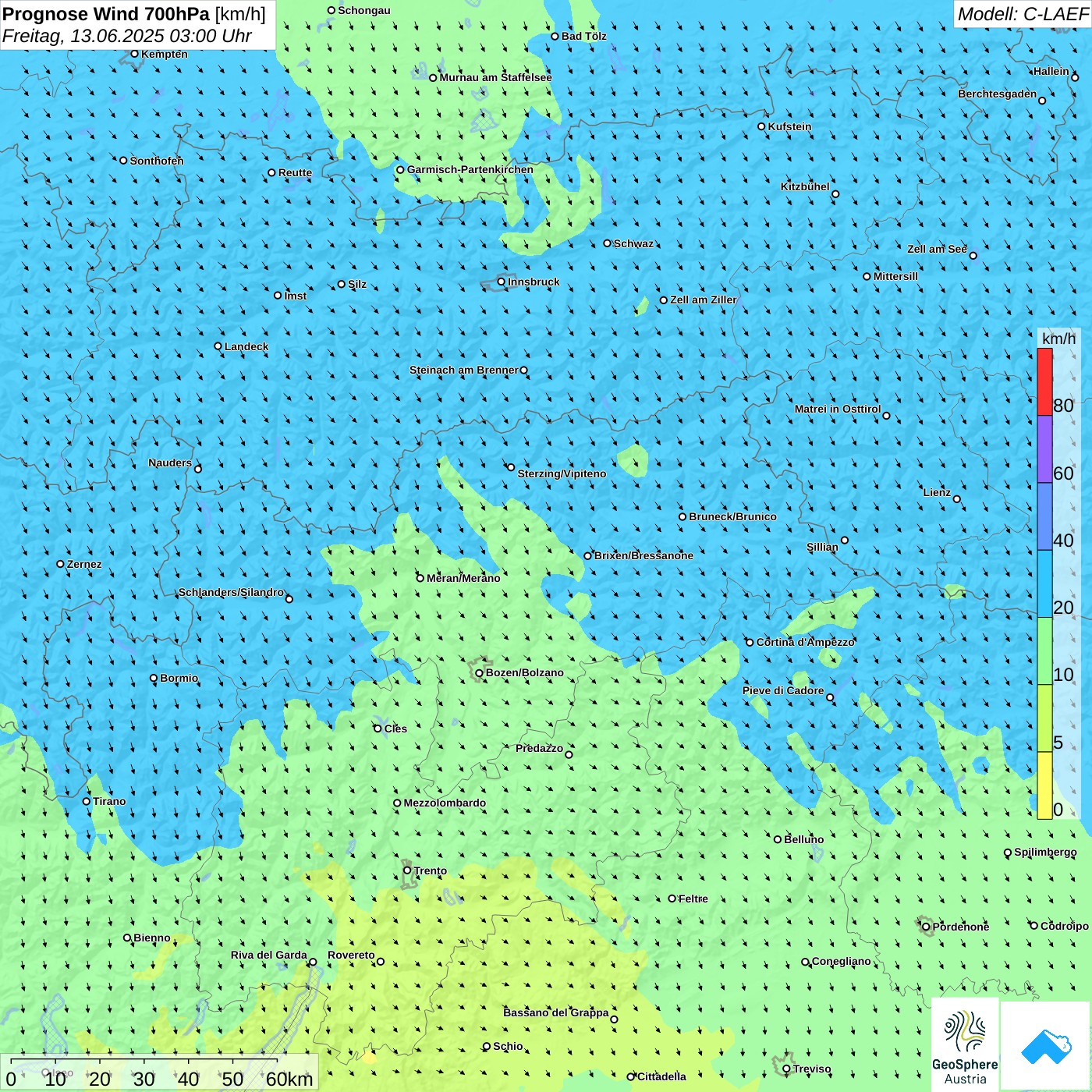1092x1092 pixels.
Task: Click the Reutte city label
Action: coord(295,172)
